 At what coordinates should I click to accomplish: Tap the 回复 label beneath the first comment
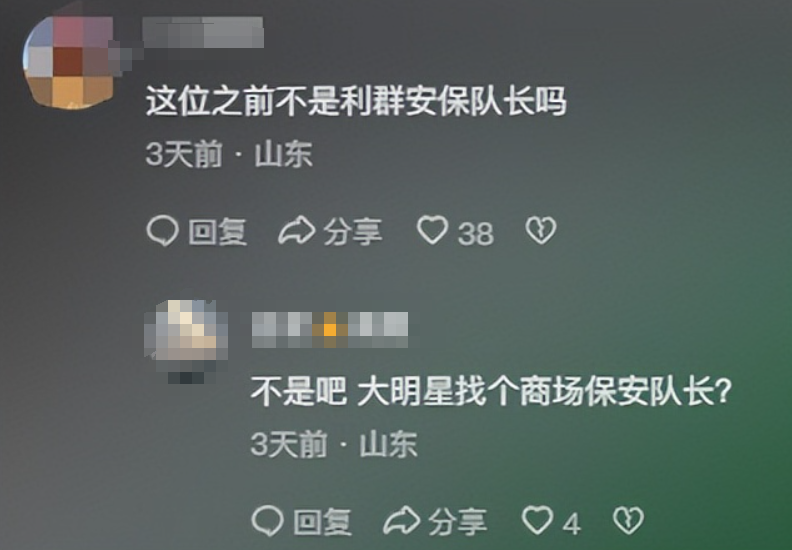pyautogui.click(x=218, y=232)
